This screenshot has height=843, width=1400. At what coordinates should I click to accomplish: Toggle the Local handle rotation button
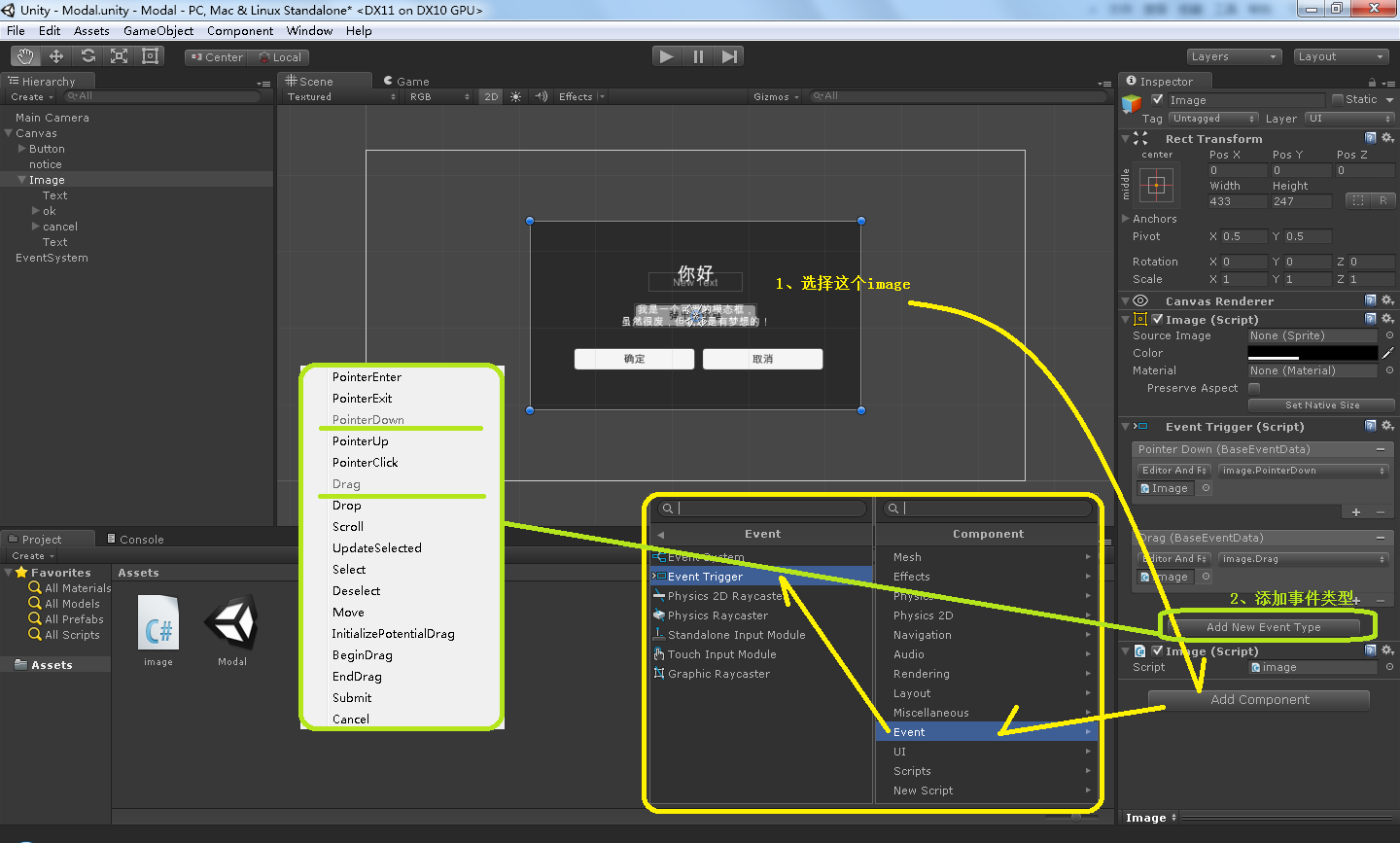point(279,57)
